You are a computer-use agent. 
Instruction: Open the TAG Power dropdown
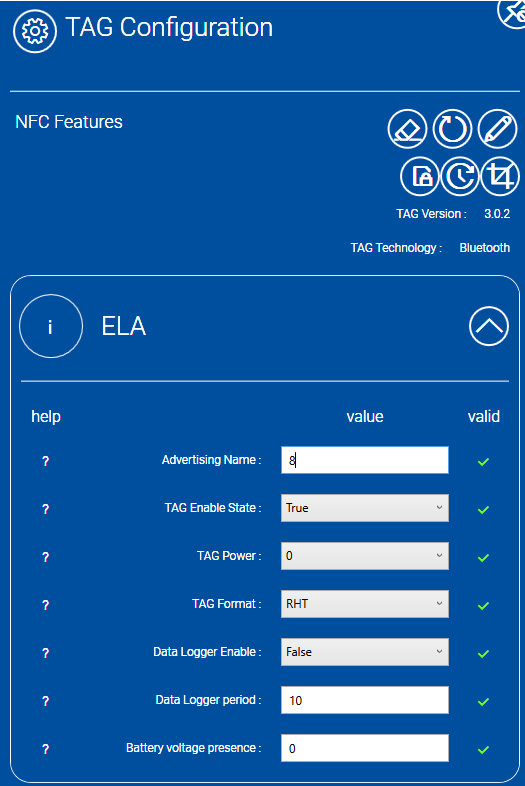(x=365, y=556)
